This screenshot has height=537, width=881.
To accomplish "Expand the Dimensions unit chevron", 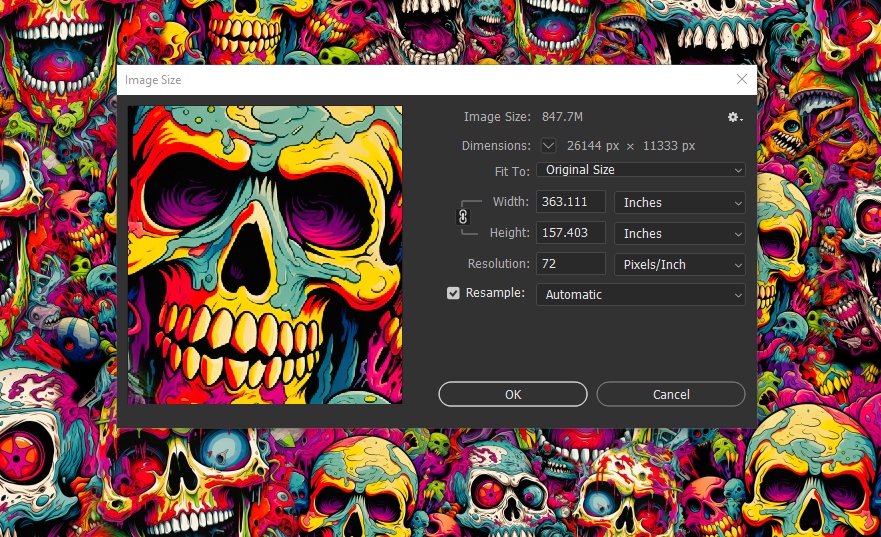I will 549,146.
